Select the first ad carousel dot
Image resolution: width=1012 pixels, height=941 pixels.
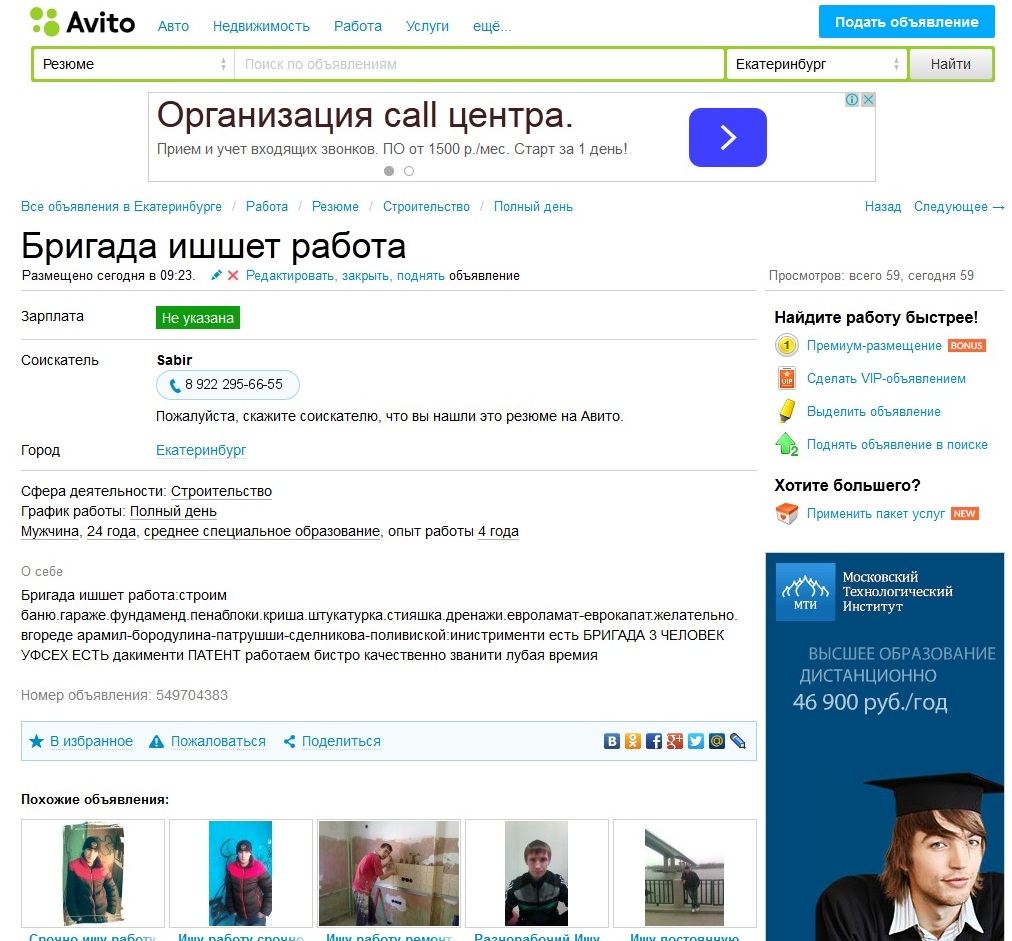(389, 171)
